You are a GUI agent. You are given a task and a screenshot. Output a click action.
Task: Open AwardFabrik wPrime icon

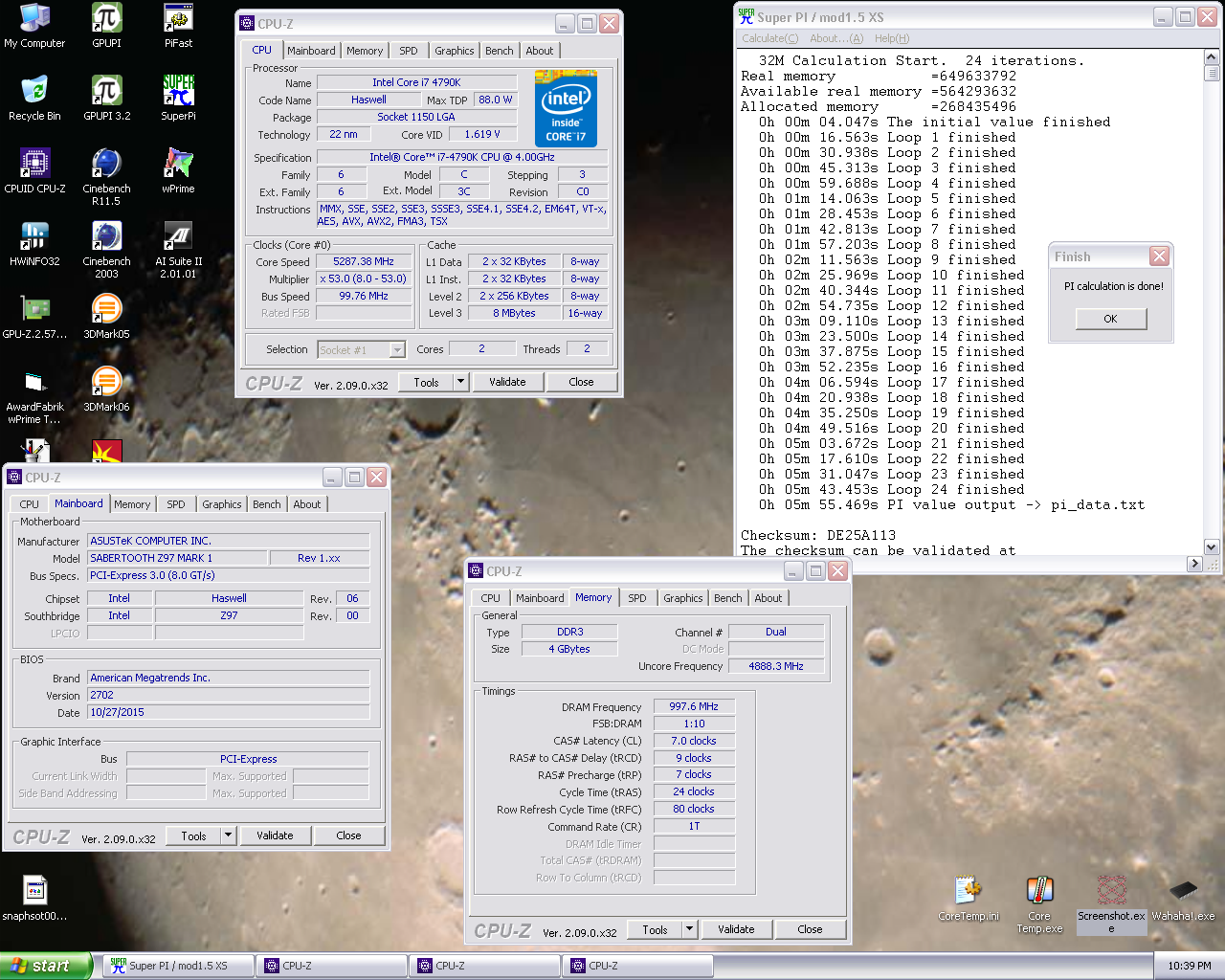pos(34,395)
